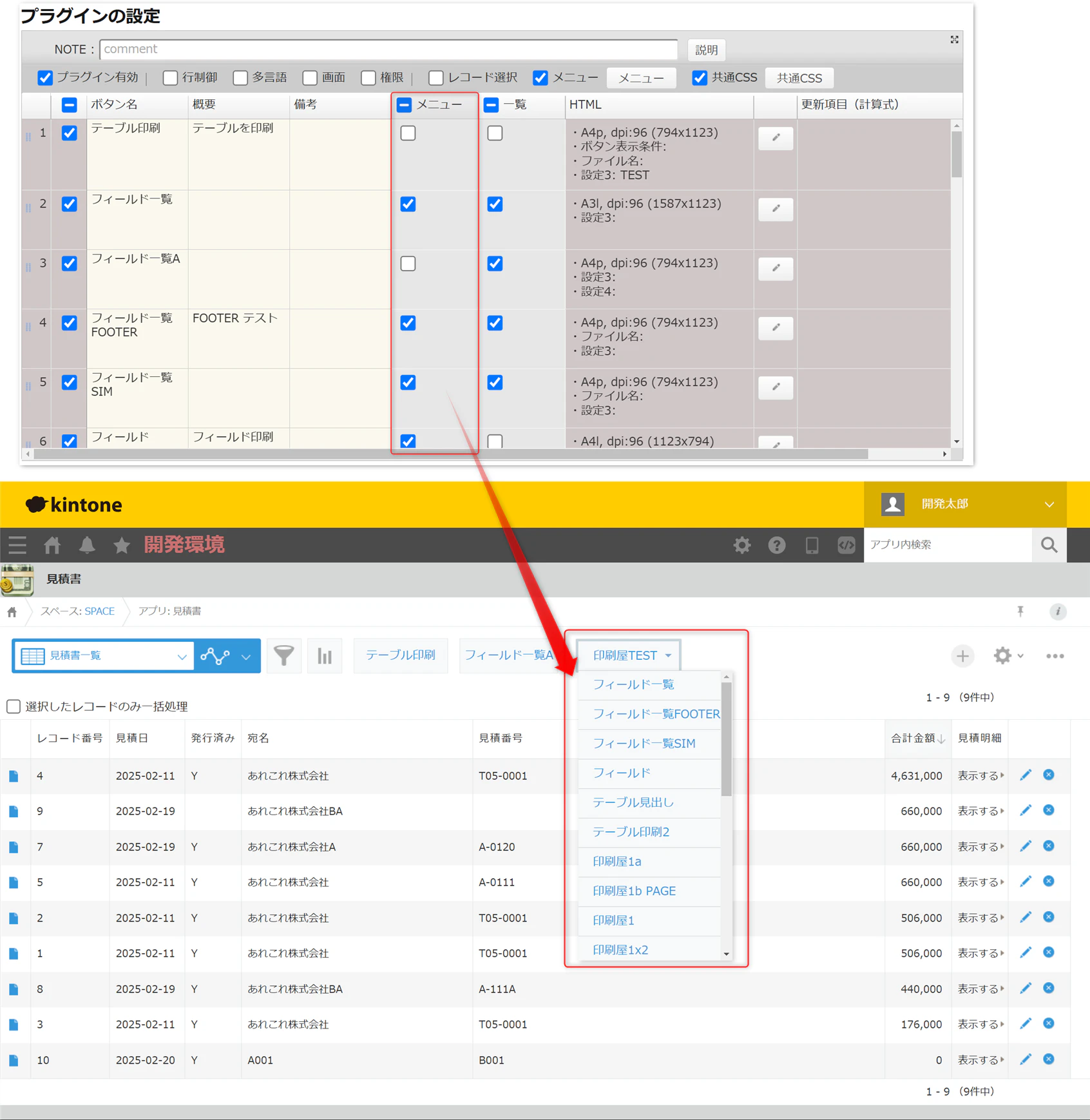Click the 説明 button
1090x1120 pixels.
(707, 50)
